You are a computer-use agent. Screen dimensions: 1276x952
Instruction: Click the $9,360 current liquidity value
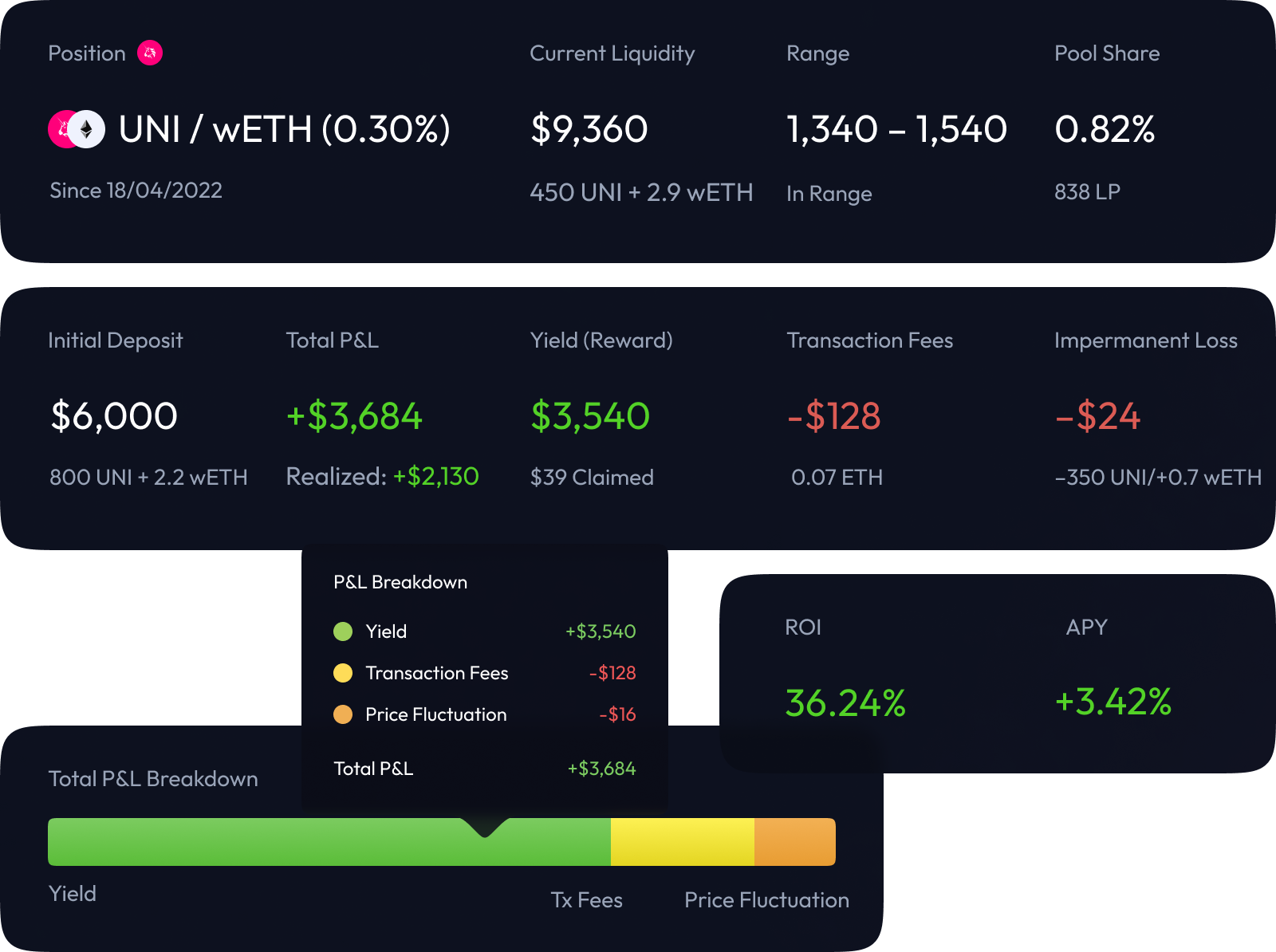coord(589,129)
